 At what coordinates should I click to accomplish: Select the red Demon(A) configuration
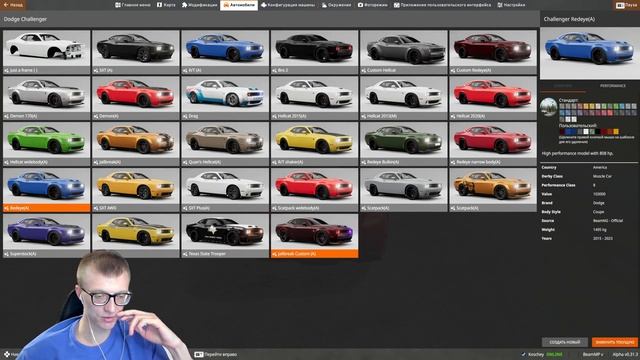pos(136,98)
